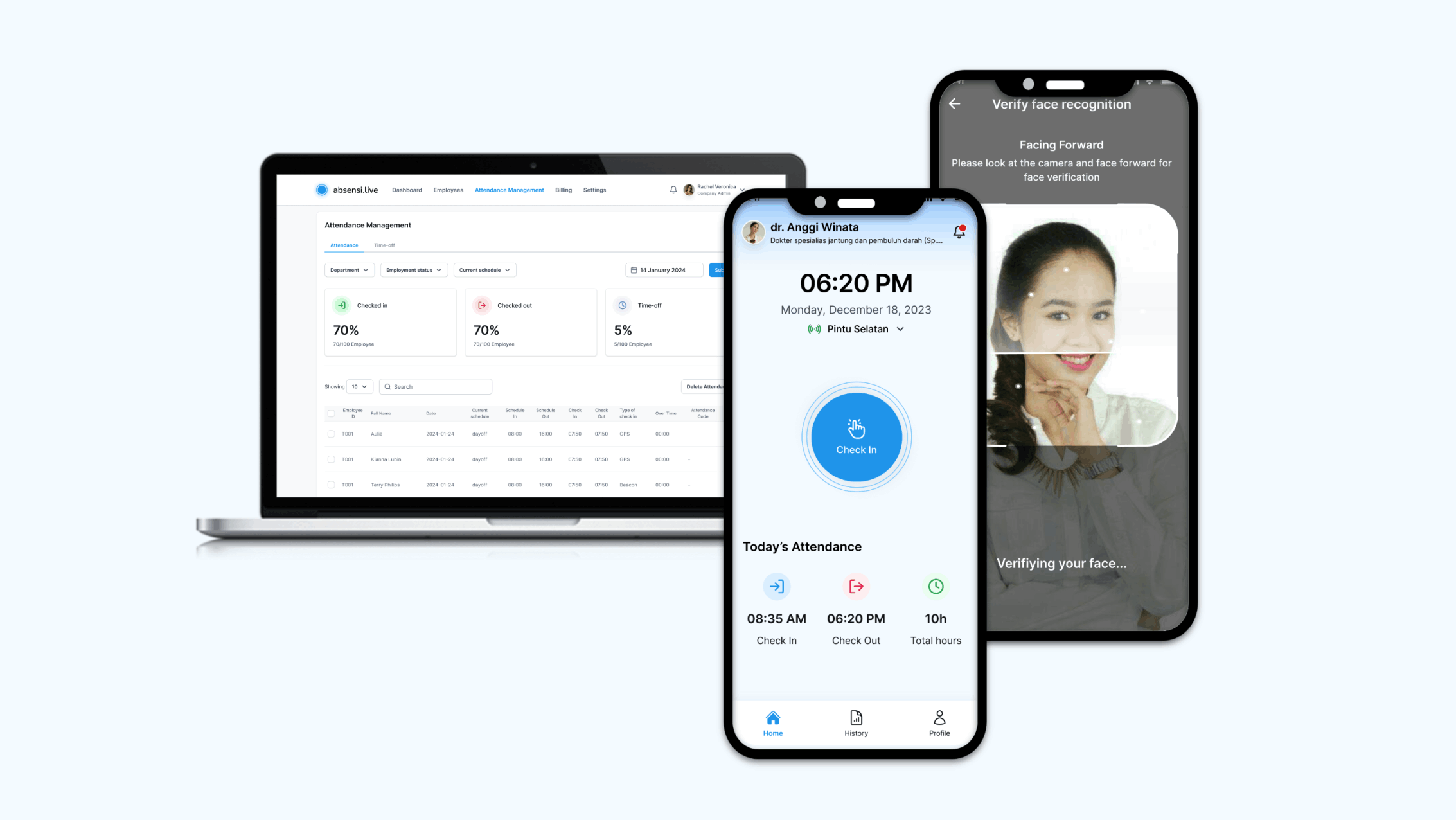This screenshot has width=1456, height=820.
Task: Click the Attendance Management menu item
Action: tap(509, 190)
